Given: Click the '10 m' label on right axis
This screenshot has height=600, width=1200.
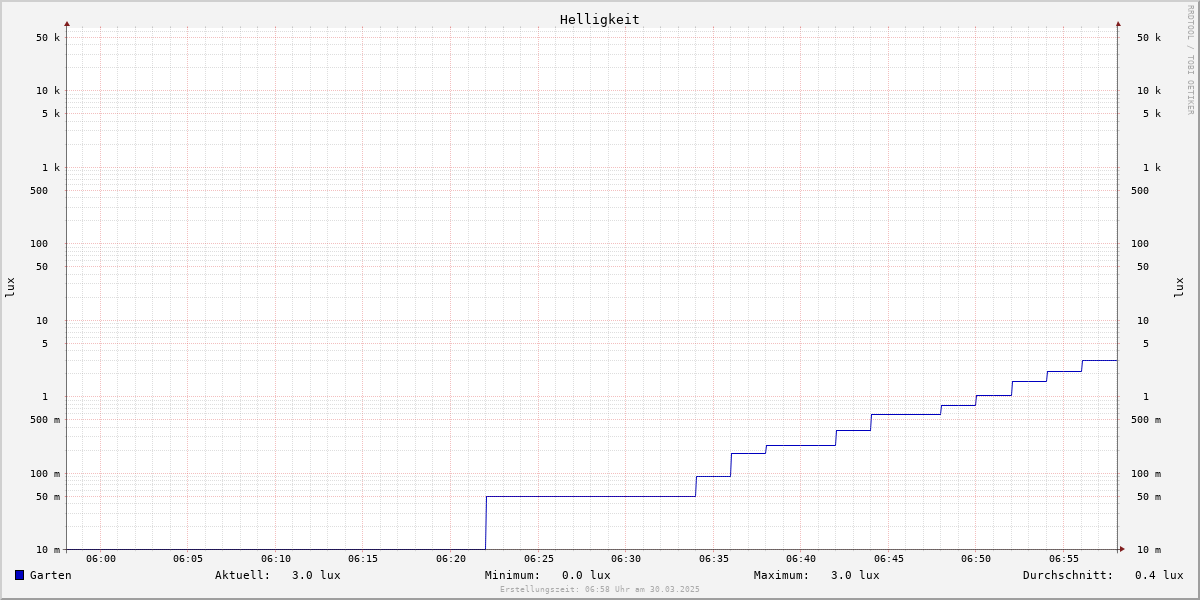Looking at the screenshot, I should click(x=1149, y=550).
